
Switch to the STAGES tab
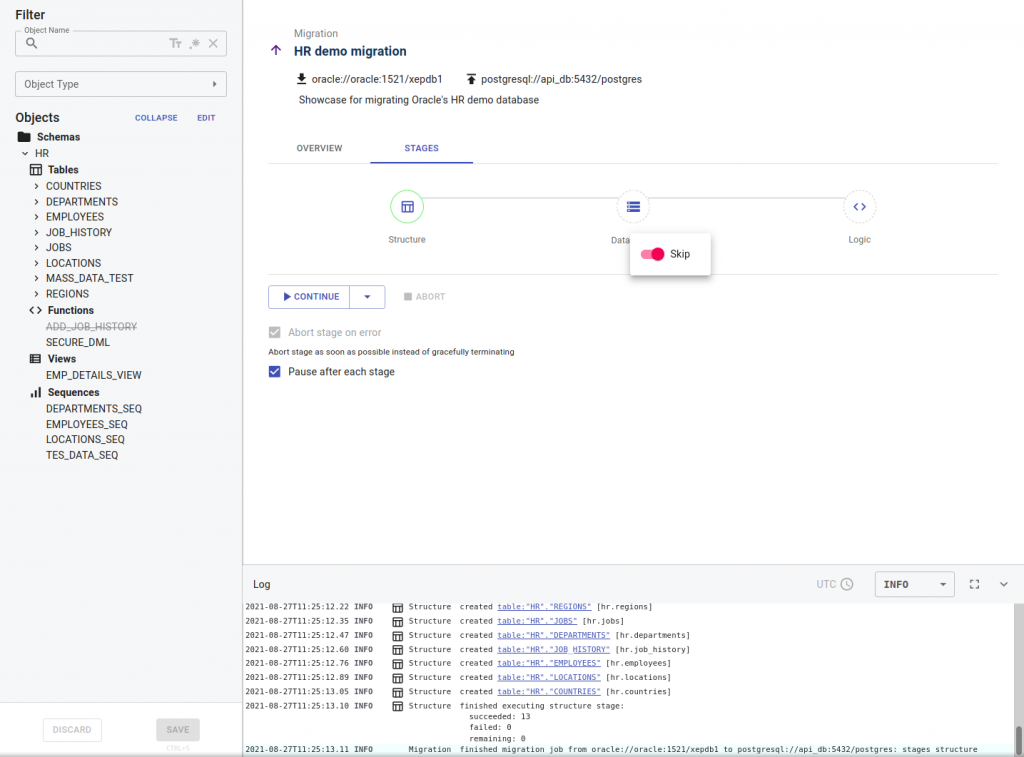click(421, 148)
